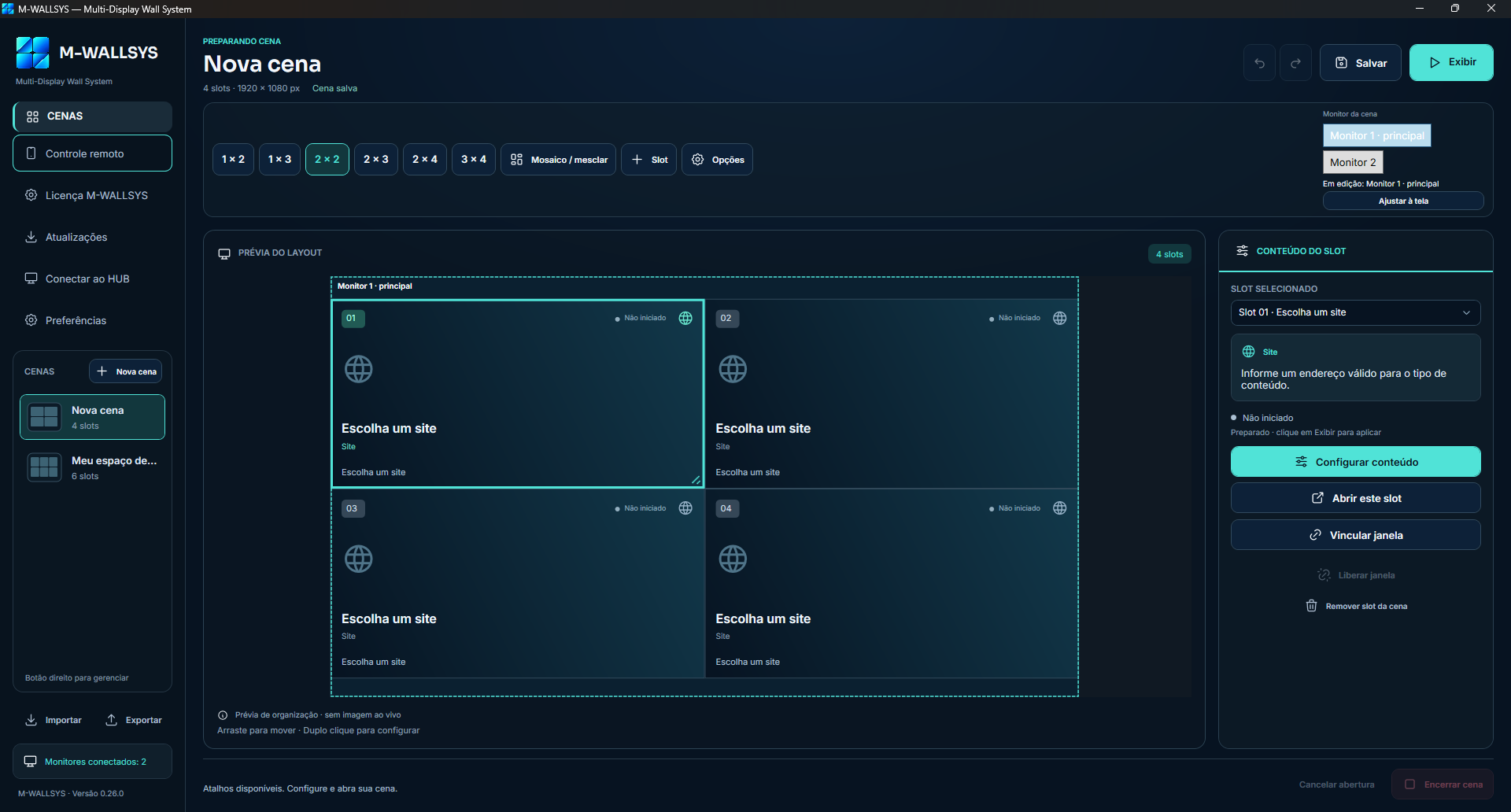Image resolution: width=1511 pixels, height=812 pixels.
Task: Choose the 1×2 grid layout
Action: point(233,160)
